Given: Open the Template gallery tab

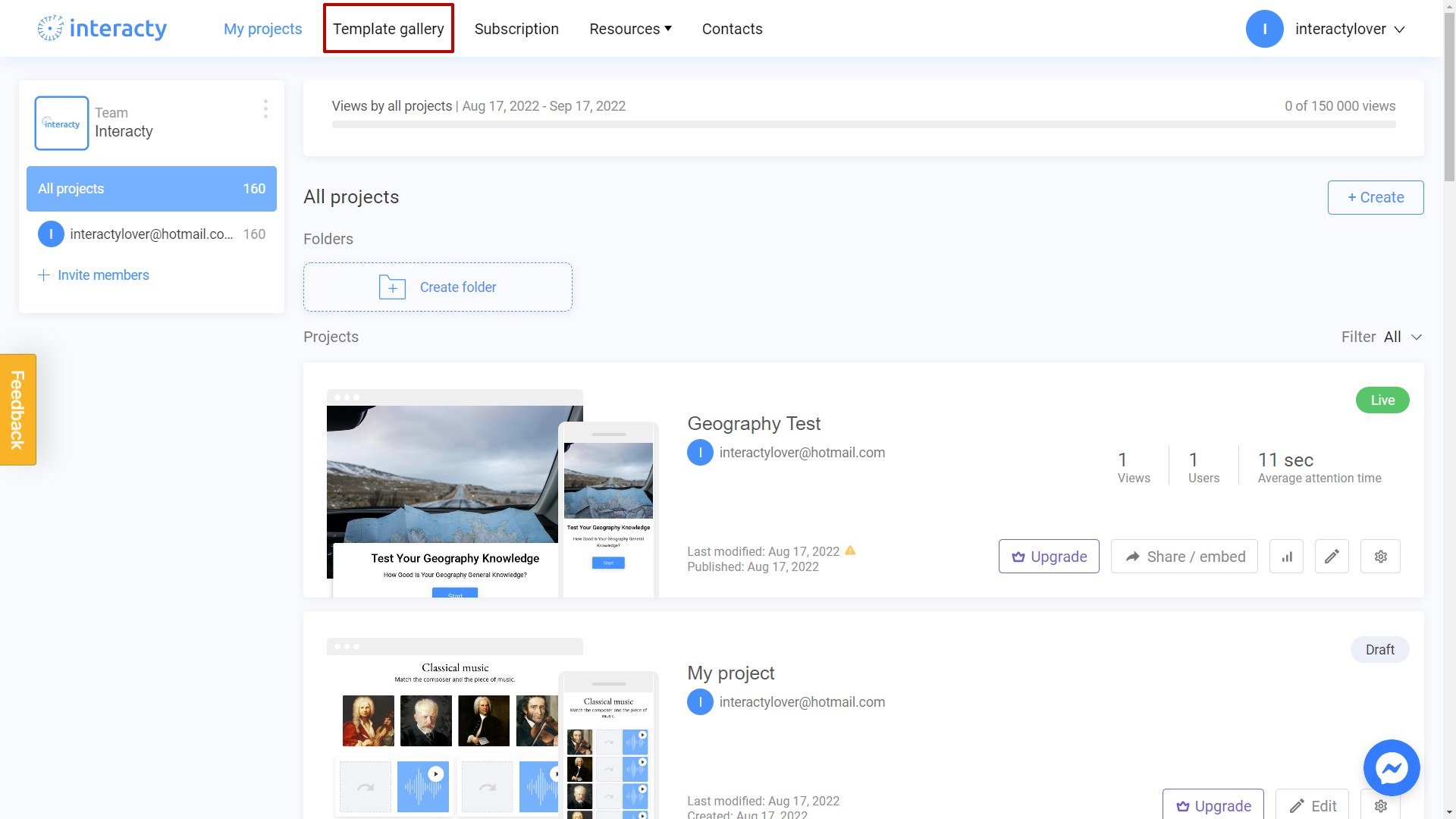Looking at the screenshot, I should coord(388,29).
